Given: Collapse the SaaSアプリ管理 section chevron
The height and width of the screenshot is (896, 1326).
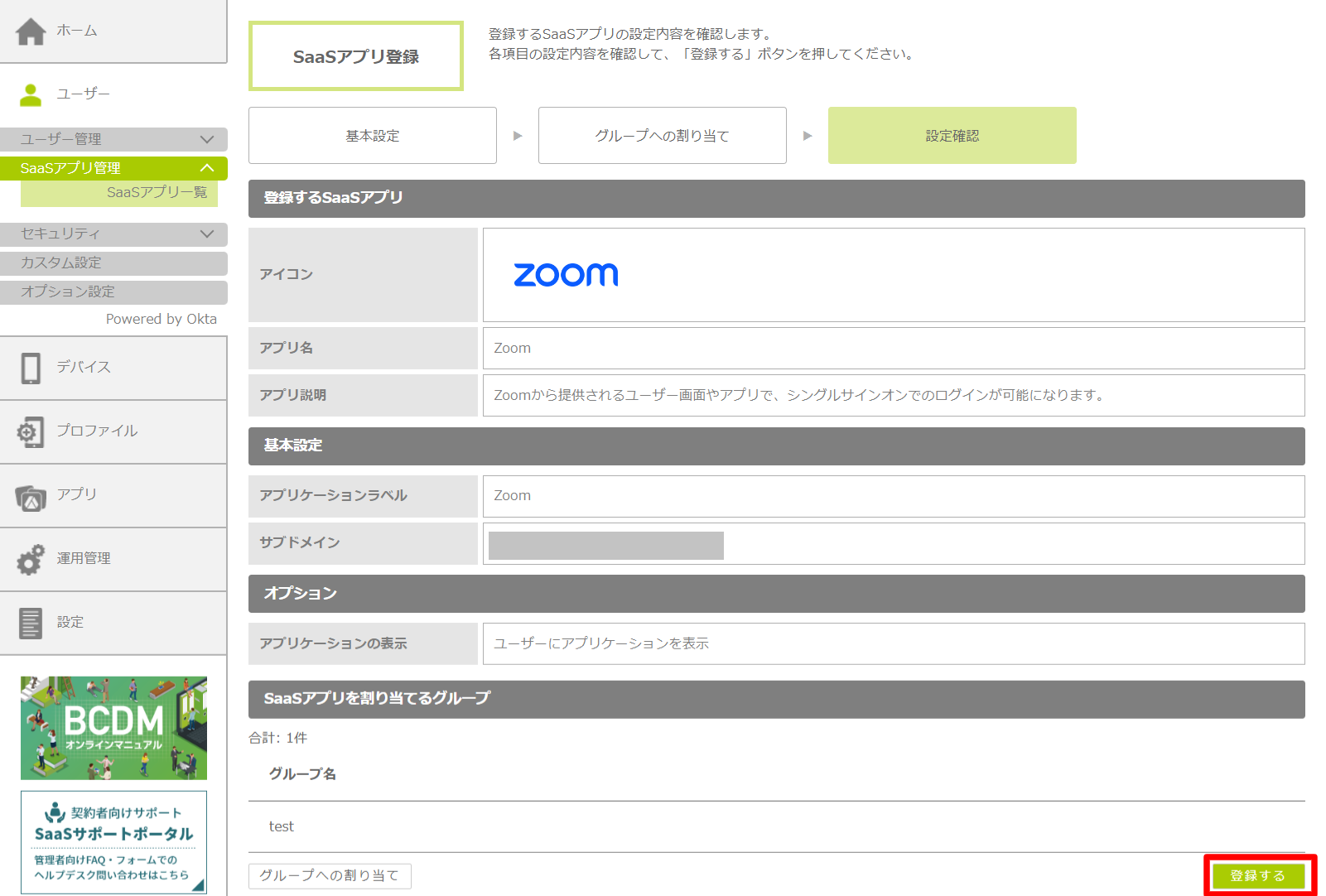Looking at the screenshot, I should [207, 168].
